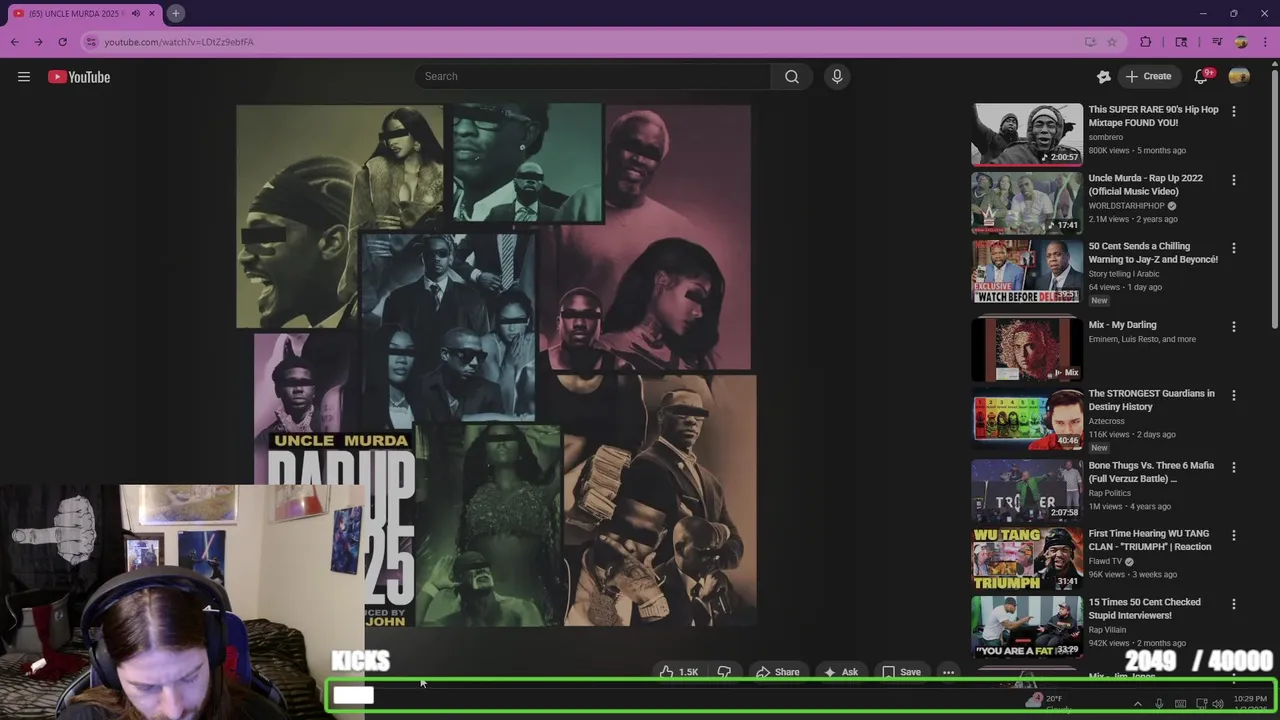Viewport: 1280px width, 720px height.
Task: Open the YouTube account avatar menu
Action: [x=1239, y=77]
